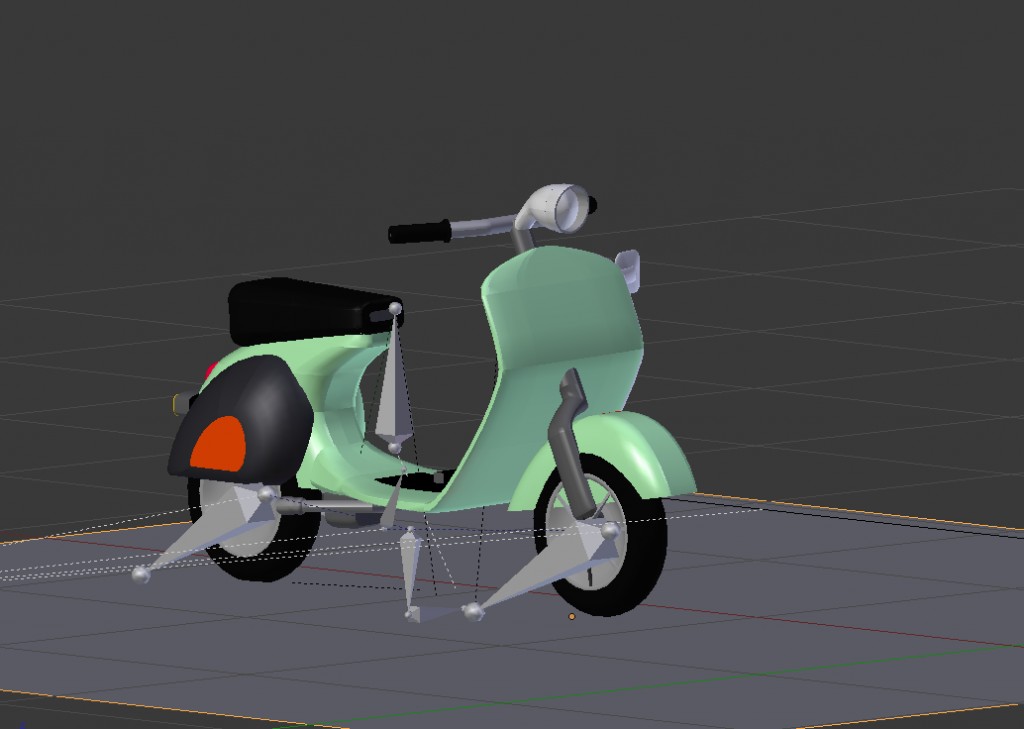Select the yellow taillight at the rear
This screenshot has height=729, width=1024.
[x=178, y=404]
